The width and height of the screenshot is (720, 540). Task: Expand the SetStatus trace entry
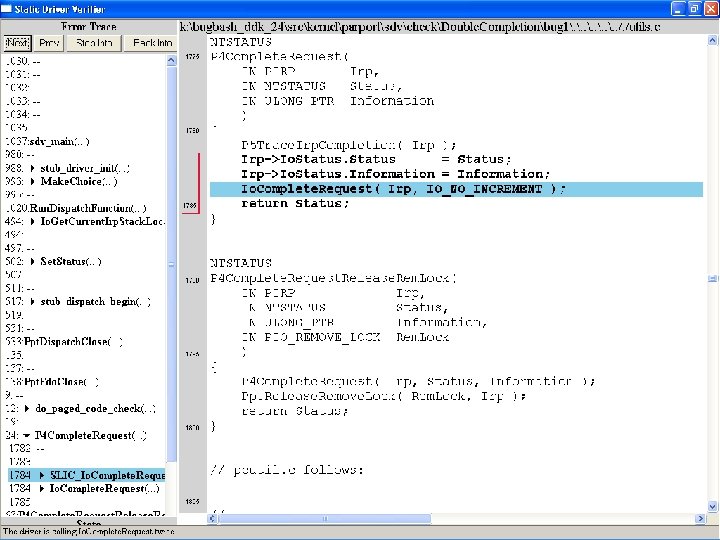point(33,261)
